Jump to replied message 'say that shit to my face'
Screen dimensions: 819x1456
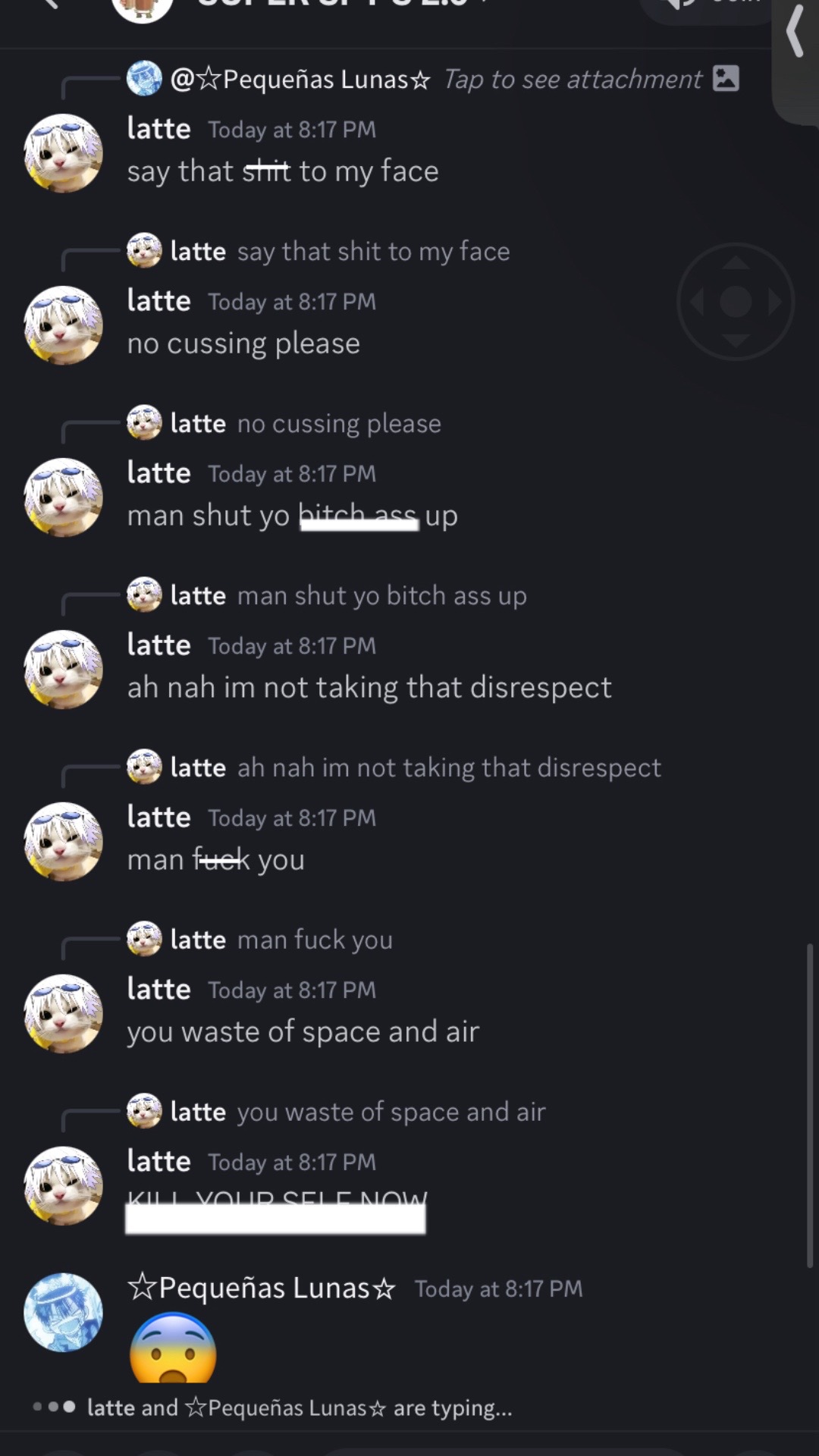click(x=373, y=251)
